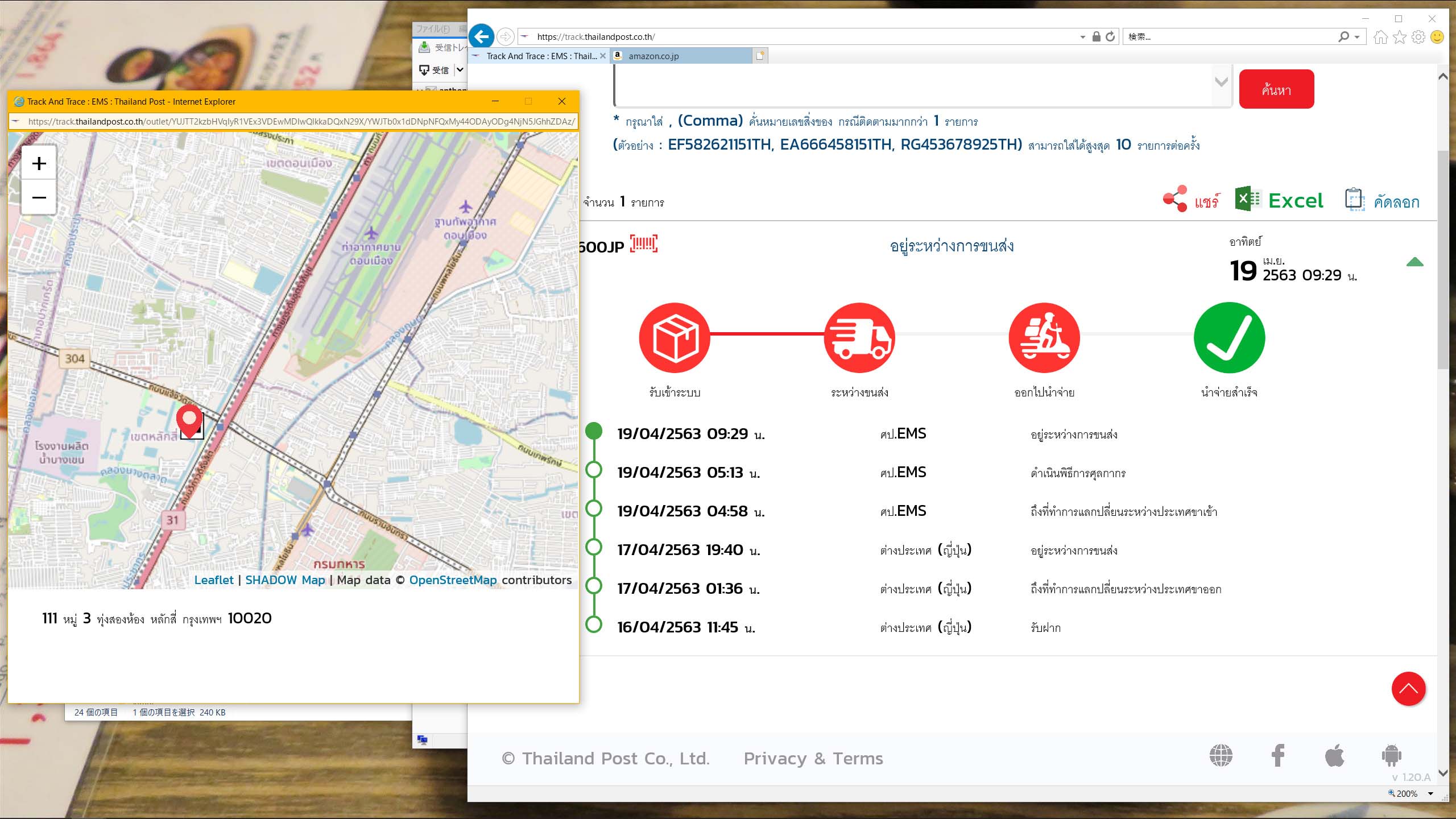Open the 受信 dropdown arrow in mail window
The image size is (1456, 819).
460,69
